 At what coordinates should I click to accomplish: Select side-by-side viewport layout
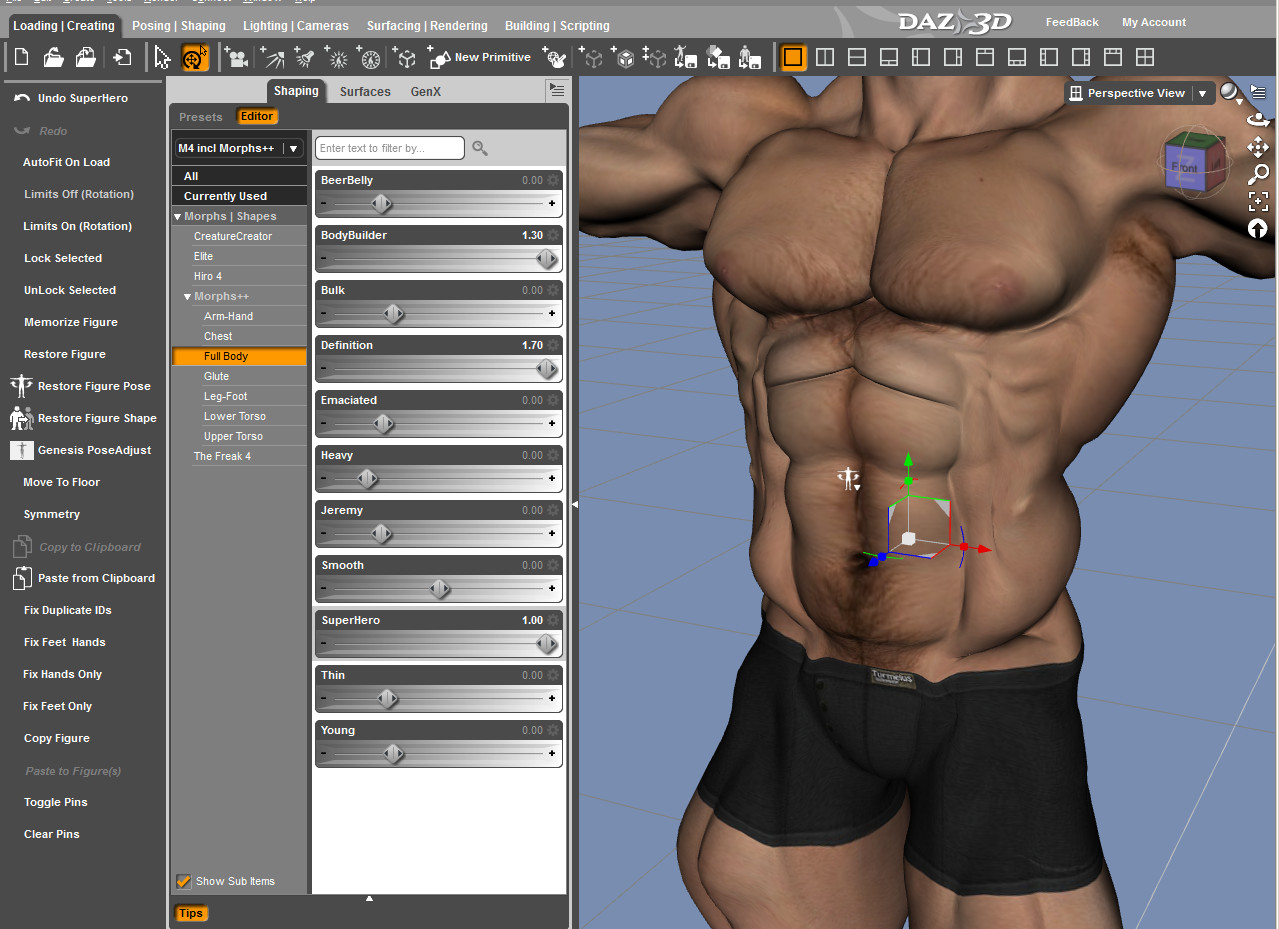click(x=825, y=57)
